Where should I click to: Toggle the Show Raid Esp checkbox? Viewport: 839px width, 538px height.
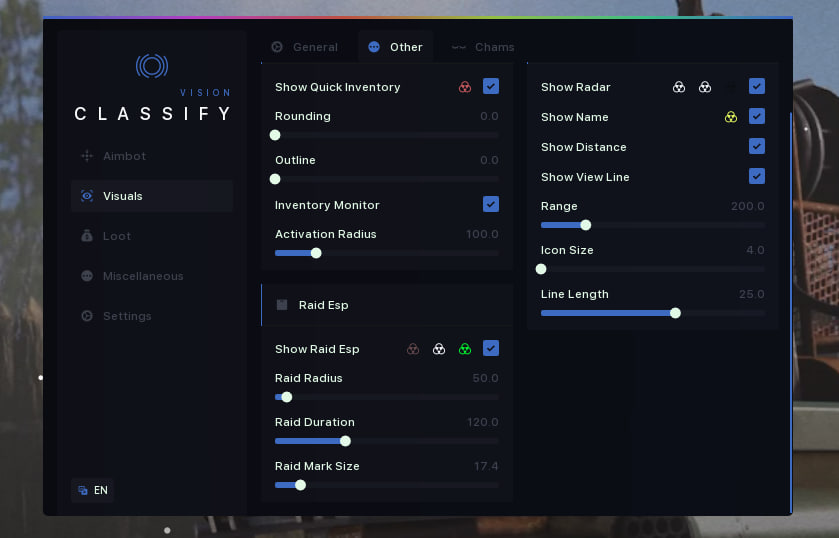(491, 348)
